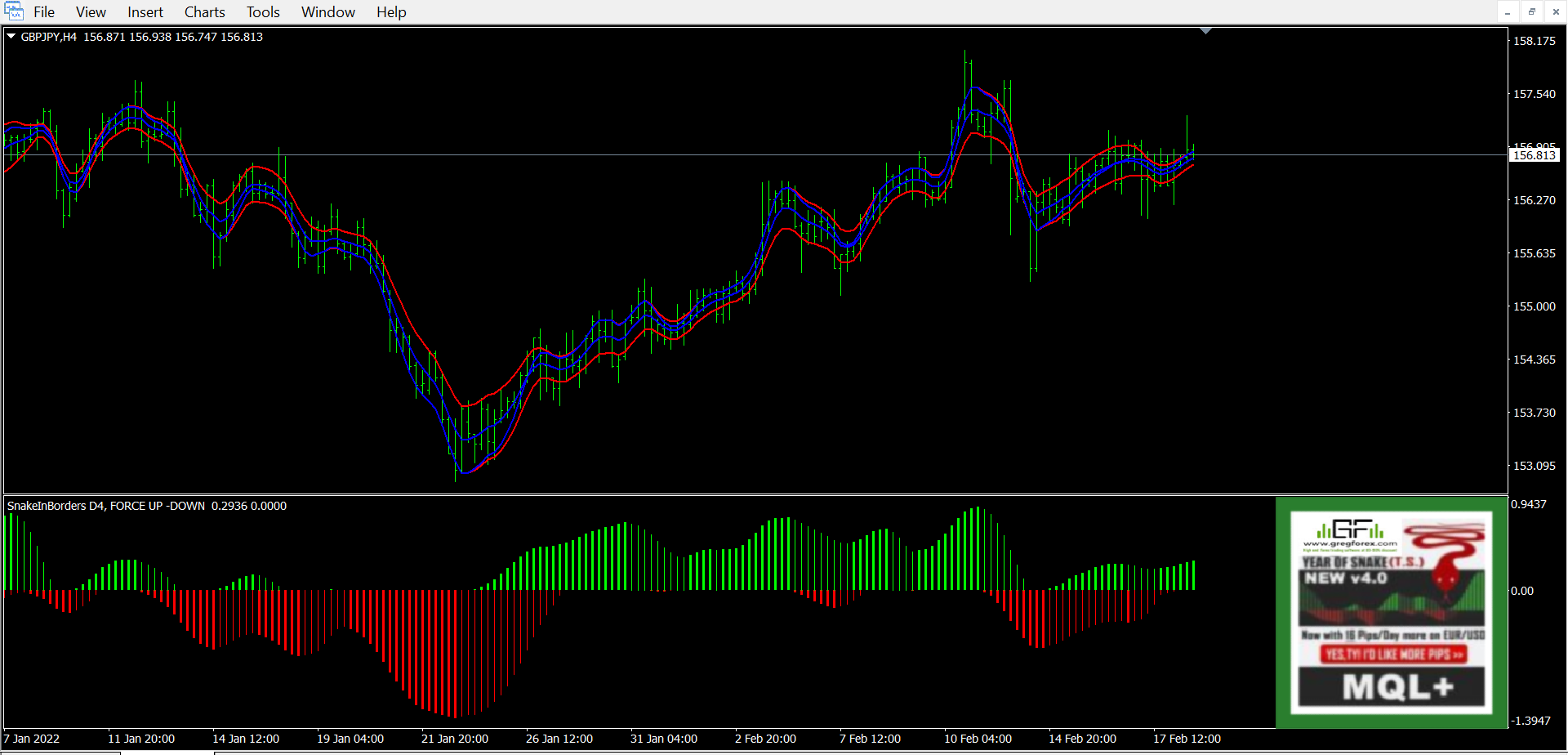The image size is (1568, 755).
Task: Minimize the chart window
Action: pos(1508,12)
